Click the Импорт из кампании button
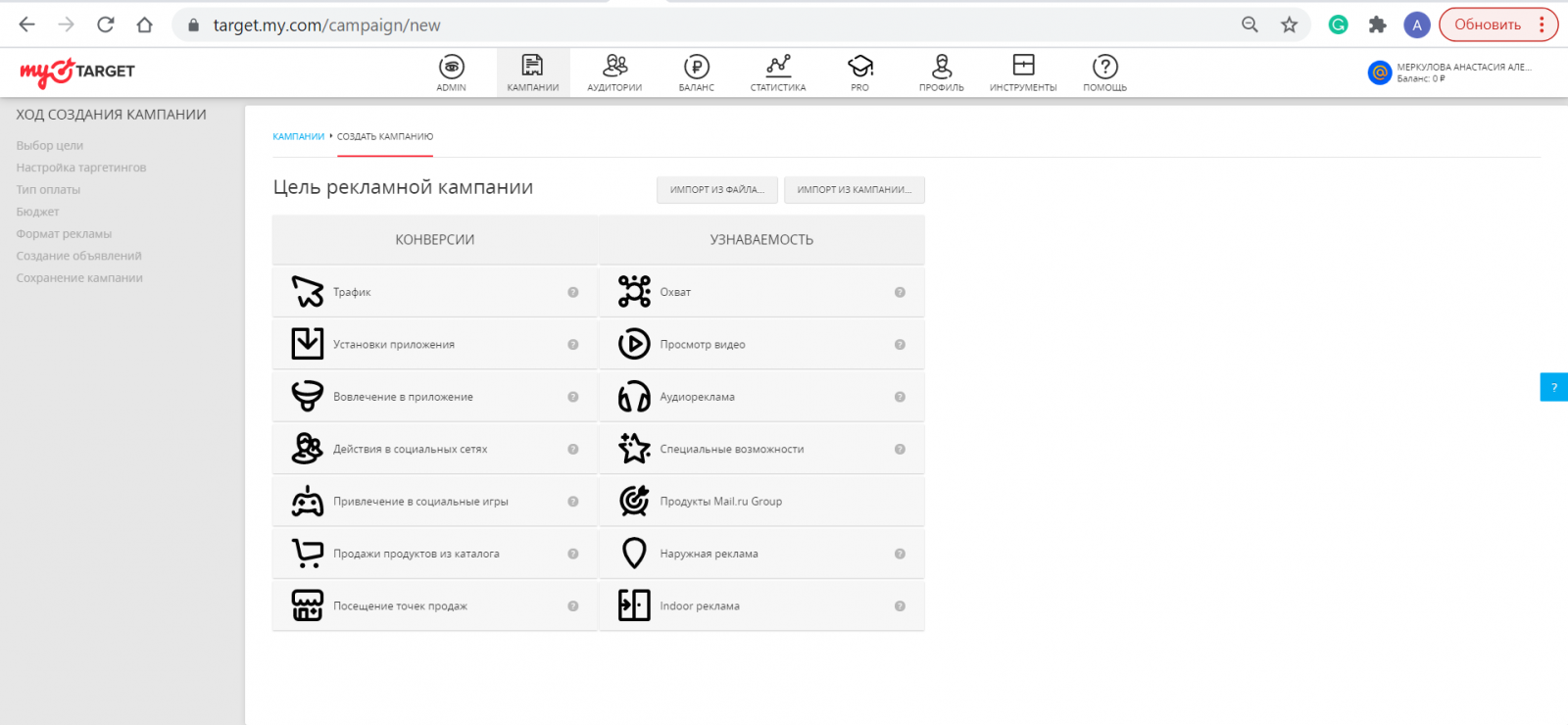 pyautogui.click(x=855, y=189)
